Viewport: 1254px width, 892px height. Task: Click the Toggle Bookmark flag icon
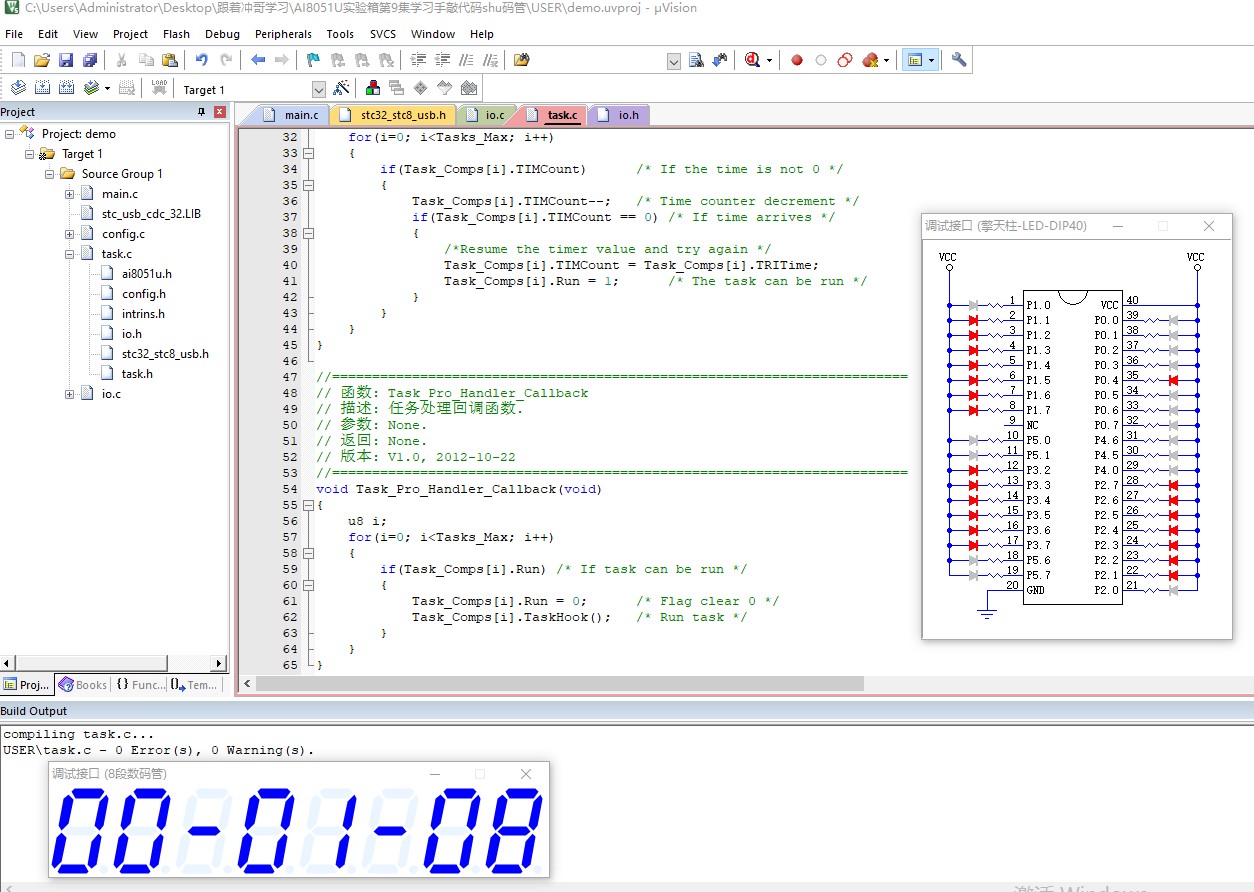314,60
